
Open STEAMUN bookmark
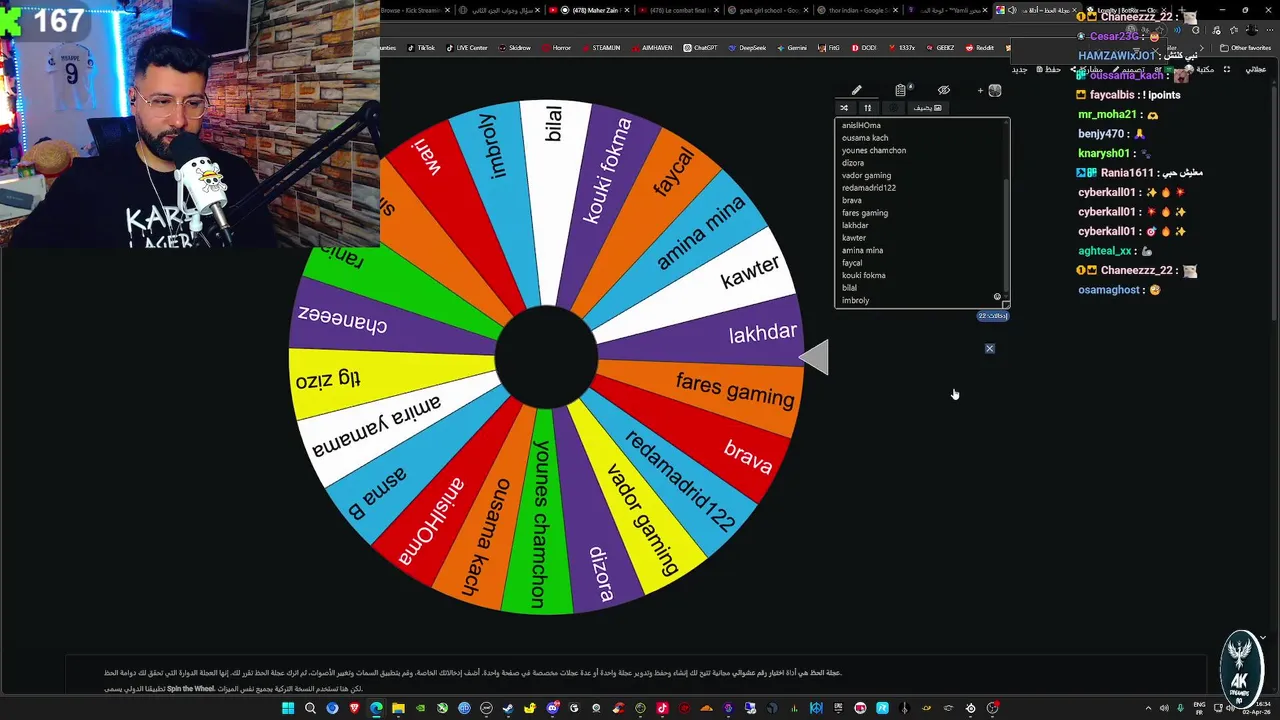tap(601, 47)
